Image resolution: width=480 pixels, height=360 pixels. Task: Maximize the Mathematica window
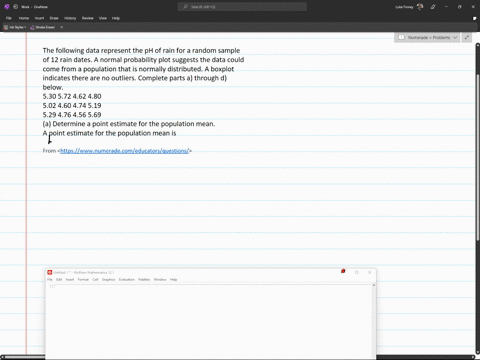click(357, 272)
